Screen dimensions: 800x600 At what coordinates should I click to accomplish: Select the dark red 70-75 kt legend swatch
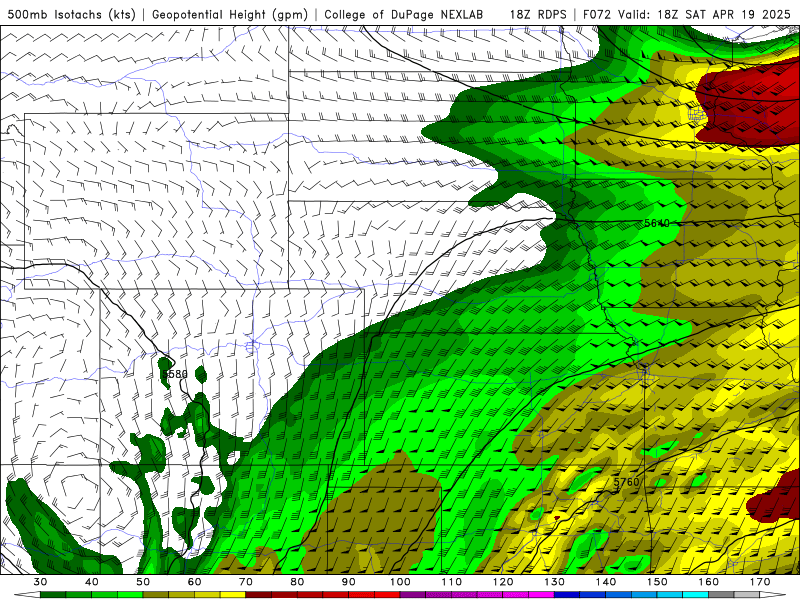pyautogui.click(x=259, y=595)
